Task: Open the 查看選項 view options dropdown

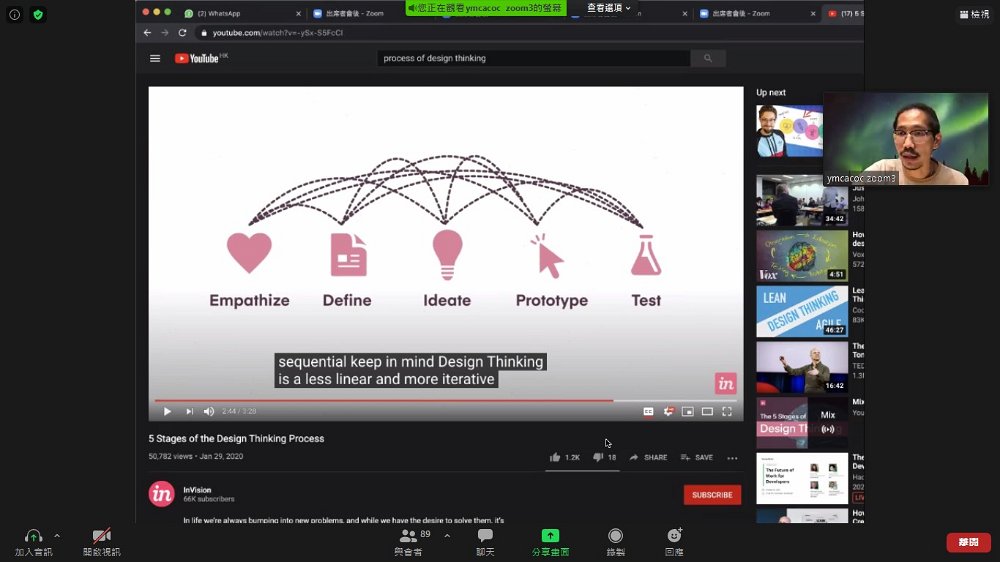Action: (608, 8)
